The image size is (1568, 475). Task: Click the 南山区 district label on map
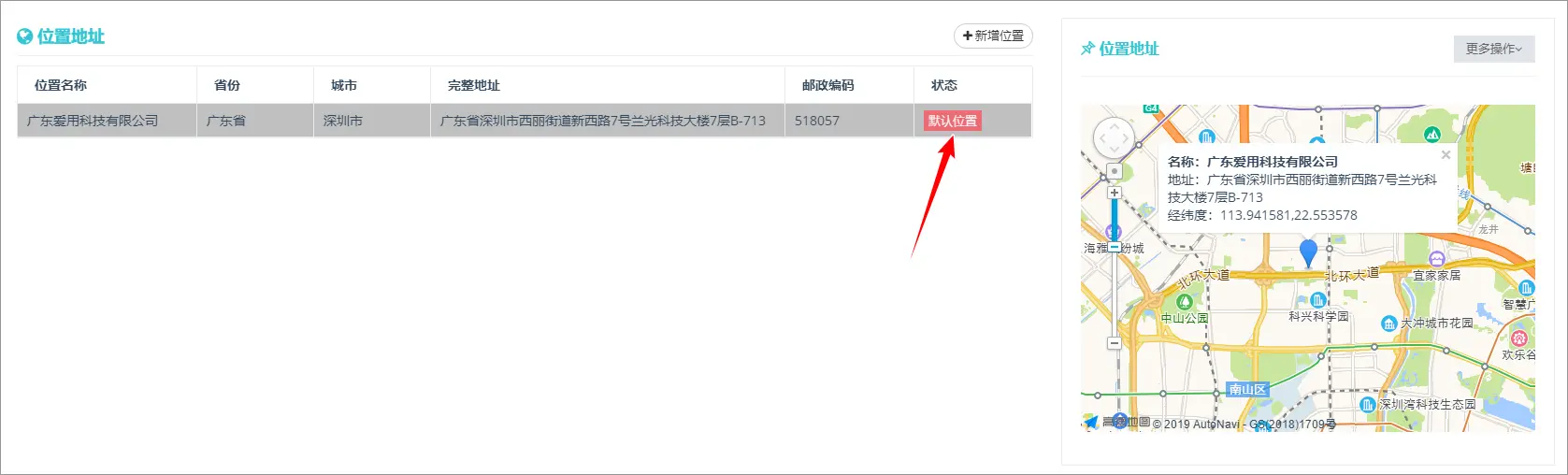tap(1247, 389)
